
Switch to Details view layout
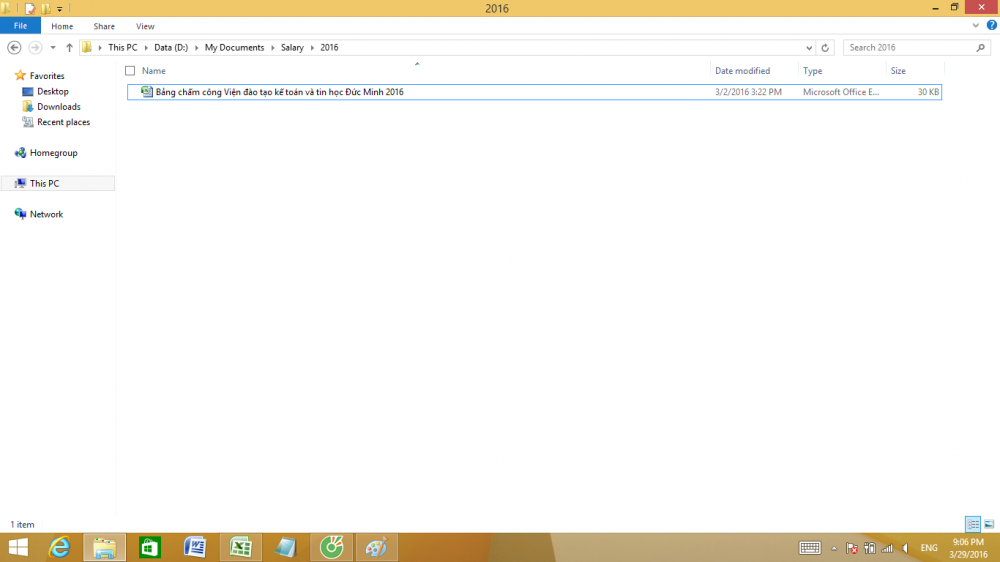tap(972, 524)
